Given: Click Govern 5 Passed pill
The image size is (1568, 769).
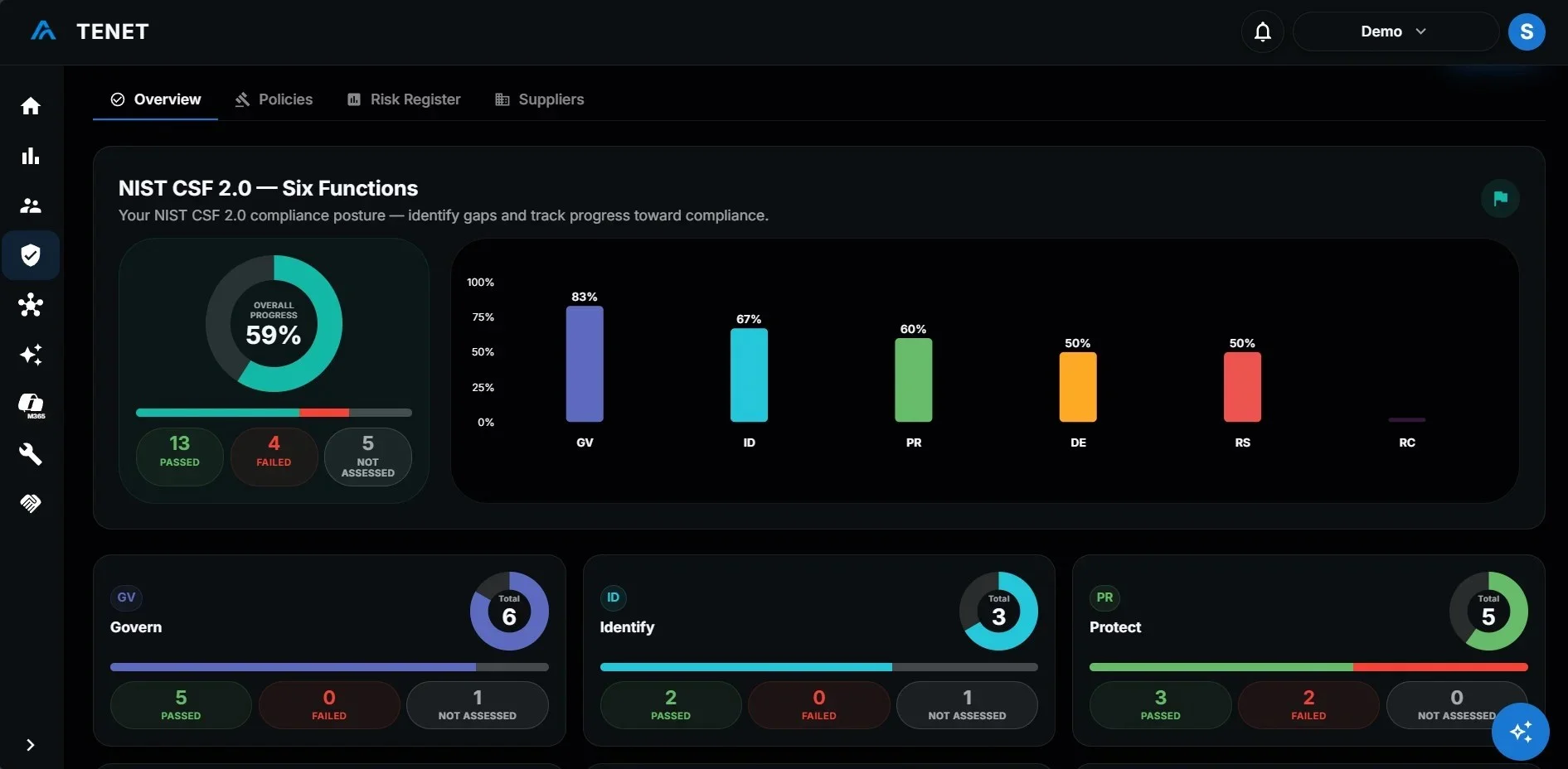Looking at the screenshot, I should 181,704.
